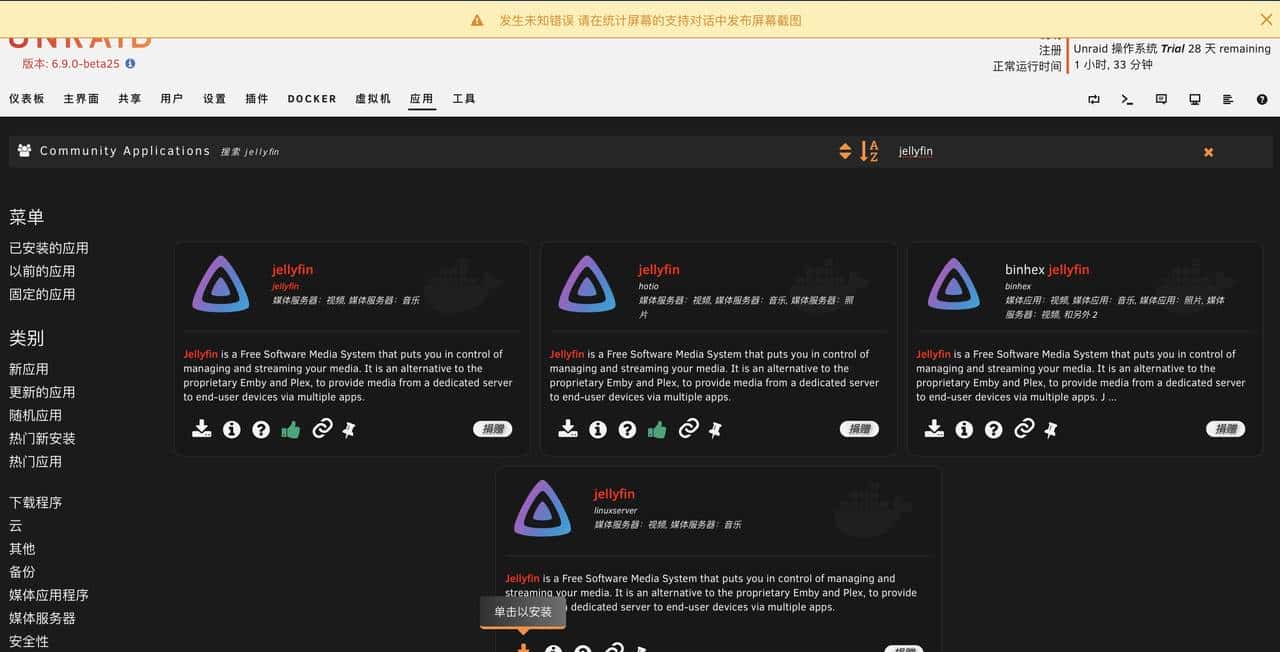The width and height of the screenshot is (1280, 652).
Task: Open help via the question mark header icon
Action: point(1262,99)
